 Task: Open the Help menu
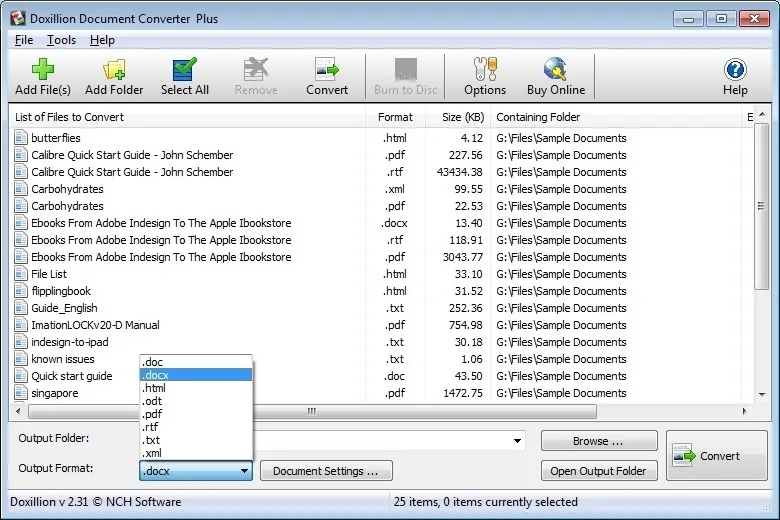pyautogui.click(x=102, y=40)
